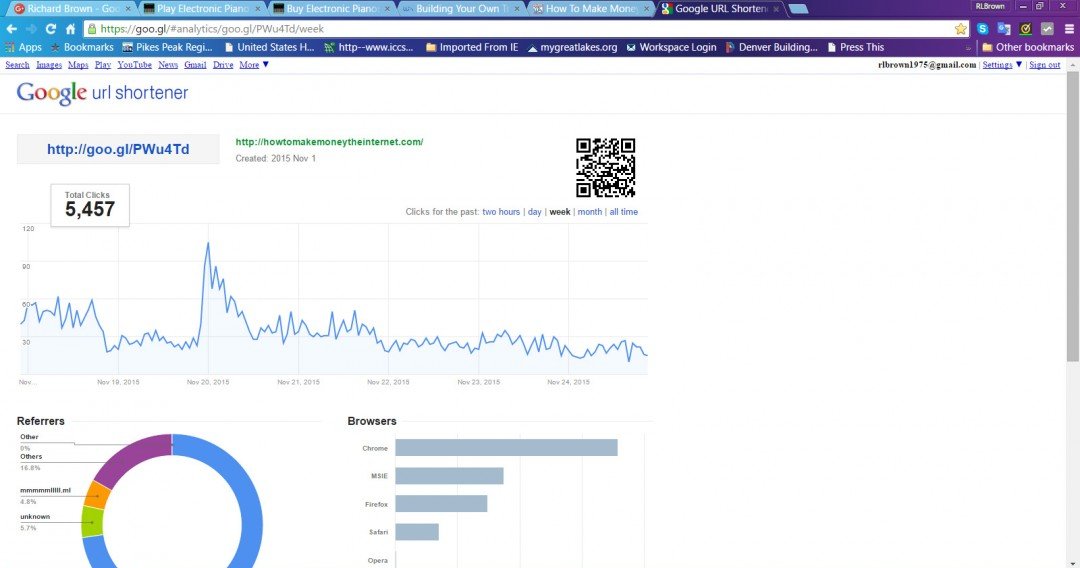Close the Play Electronic Piano tab
The height and width of the screenshot is (568, 1080).
[258, 9]
